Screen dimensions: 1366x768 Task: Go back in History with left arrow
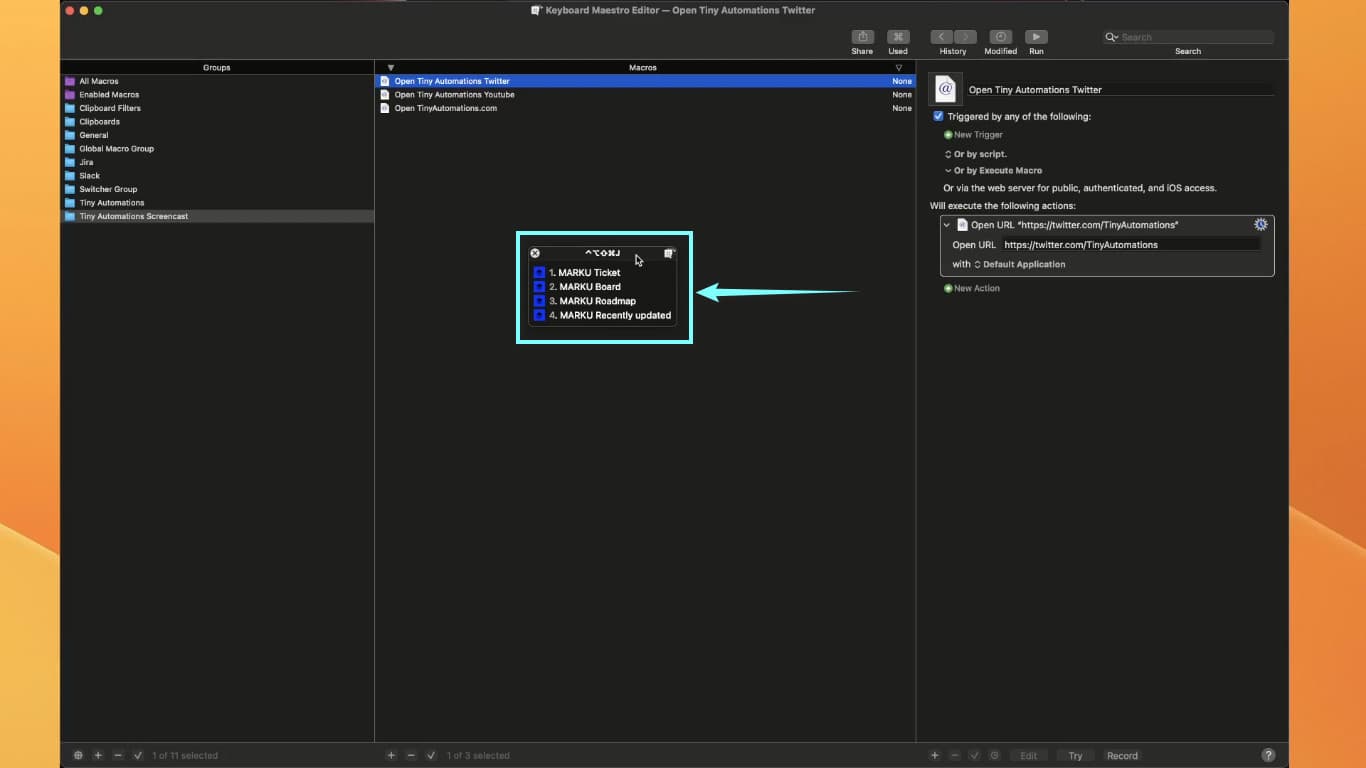[x=941, y=37]
